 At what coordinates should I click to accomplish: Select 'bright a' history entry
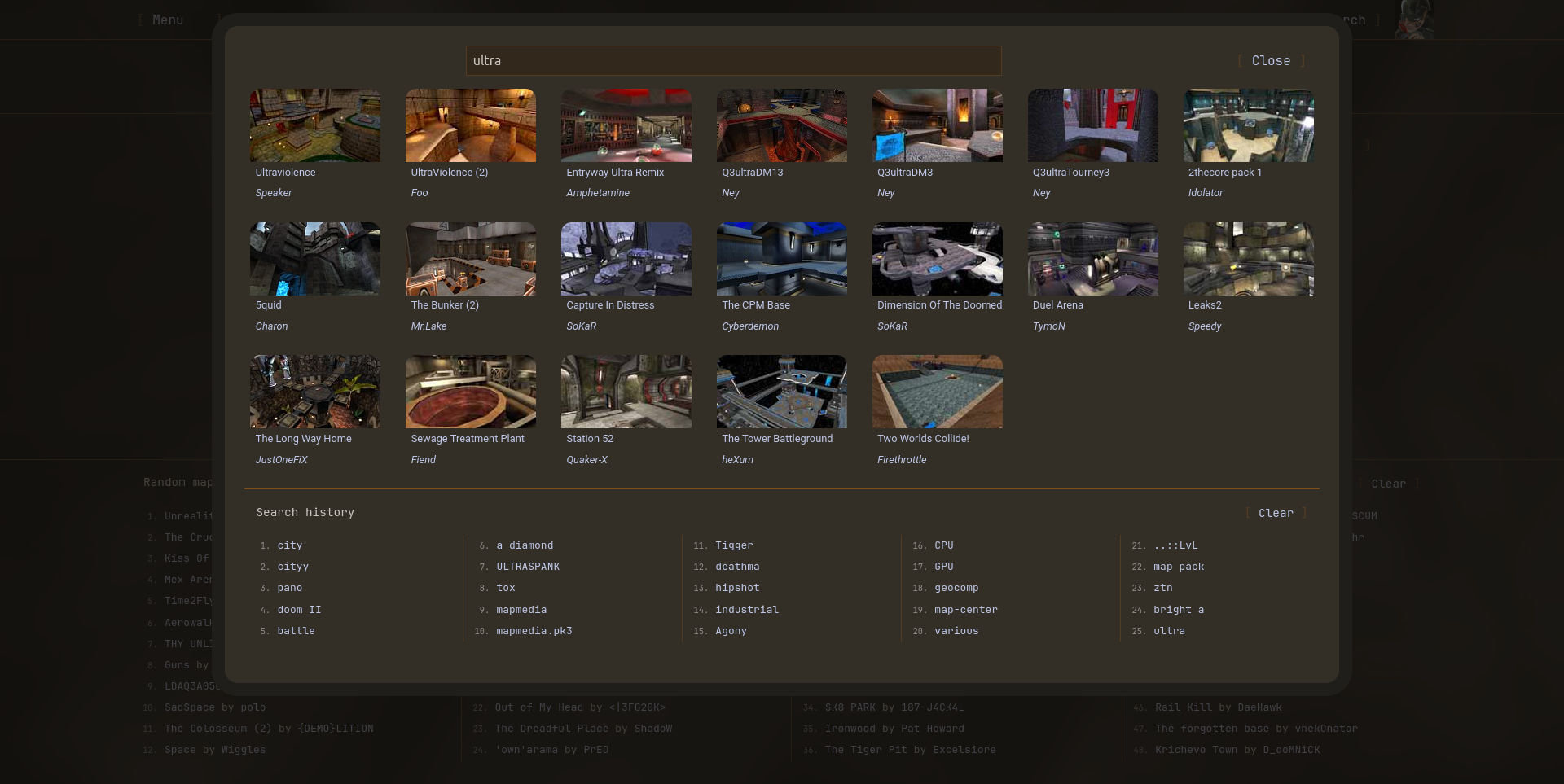1179,610
